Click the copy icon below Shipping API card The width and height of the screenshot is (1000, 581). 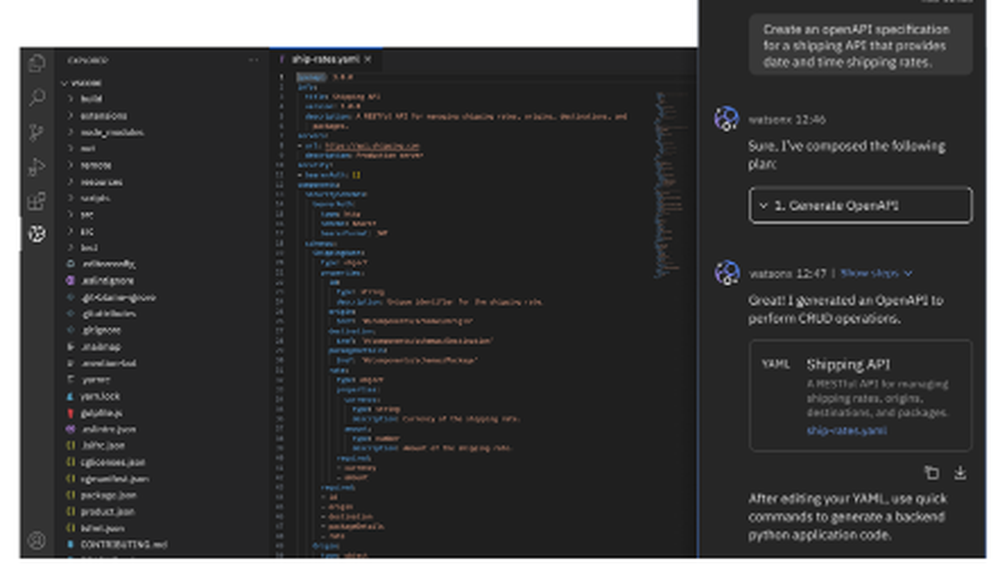(x=931, y=473)
